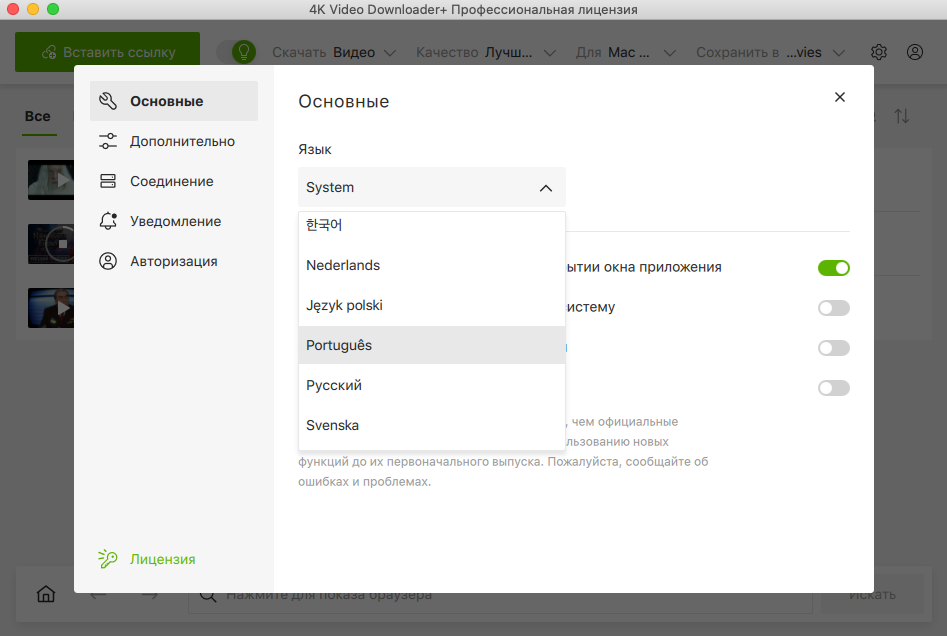Close the settings dialog with X
The width and height of the screenshot is (947, 636).
tap(840, 97)
